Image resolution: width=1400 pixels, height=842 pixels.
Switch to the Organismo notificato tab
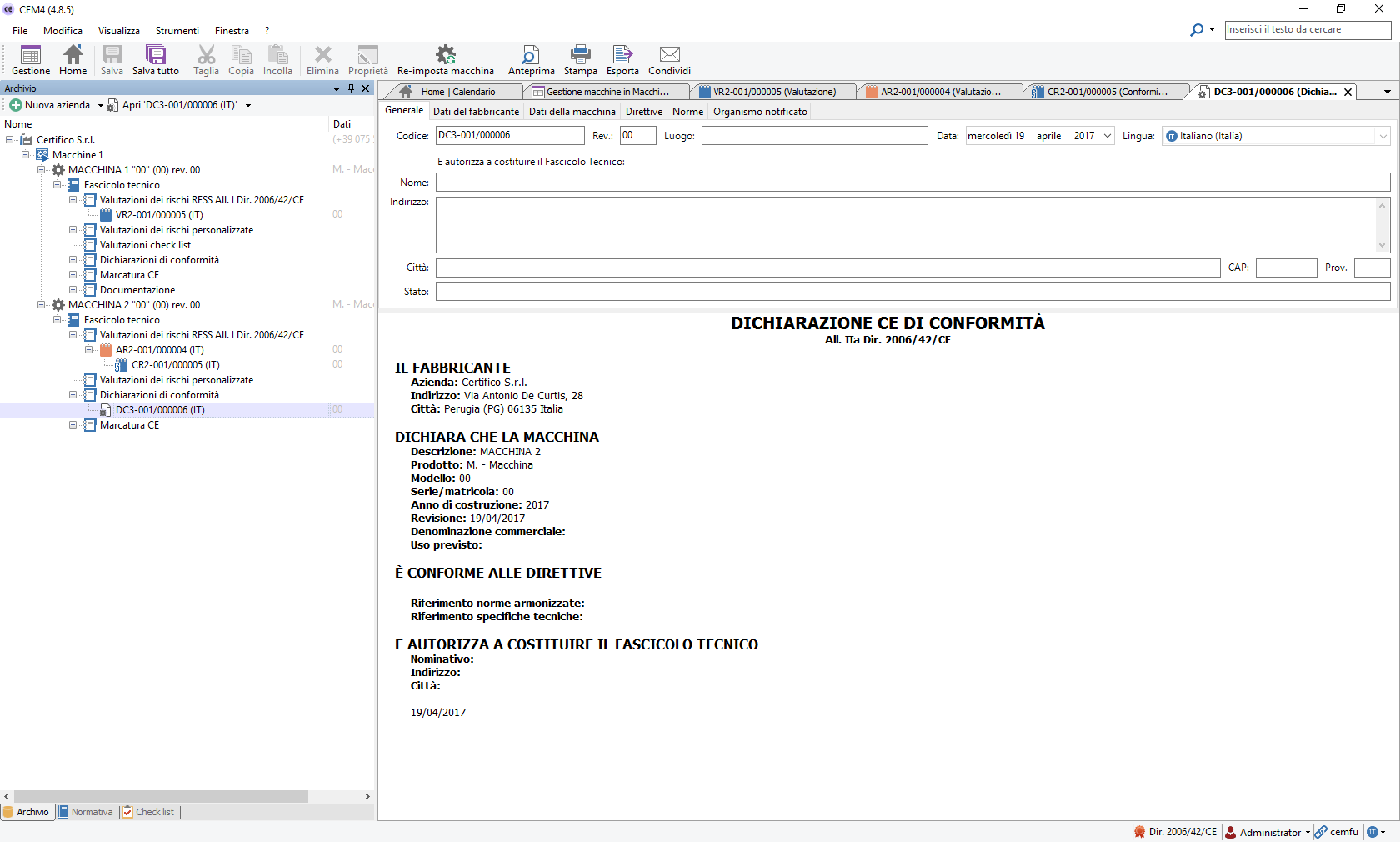(760, 112)
